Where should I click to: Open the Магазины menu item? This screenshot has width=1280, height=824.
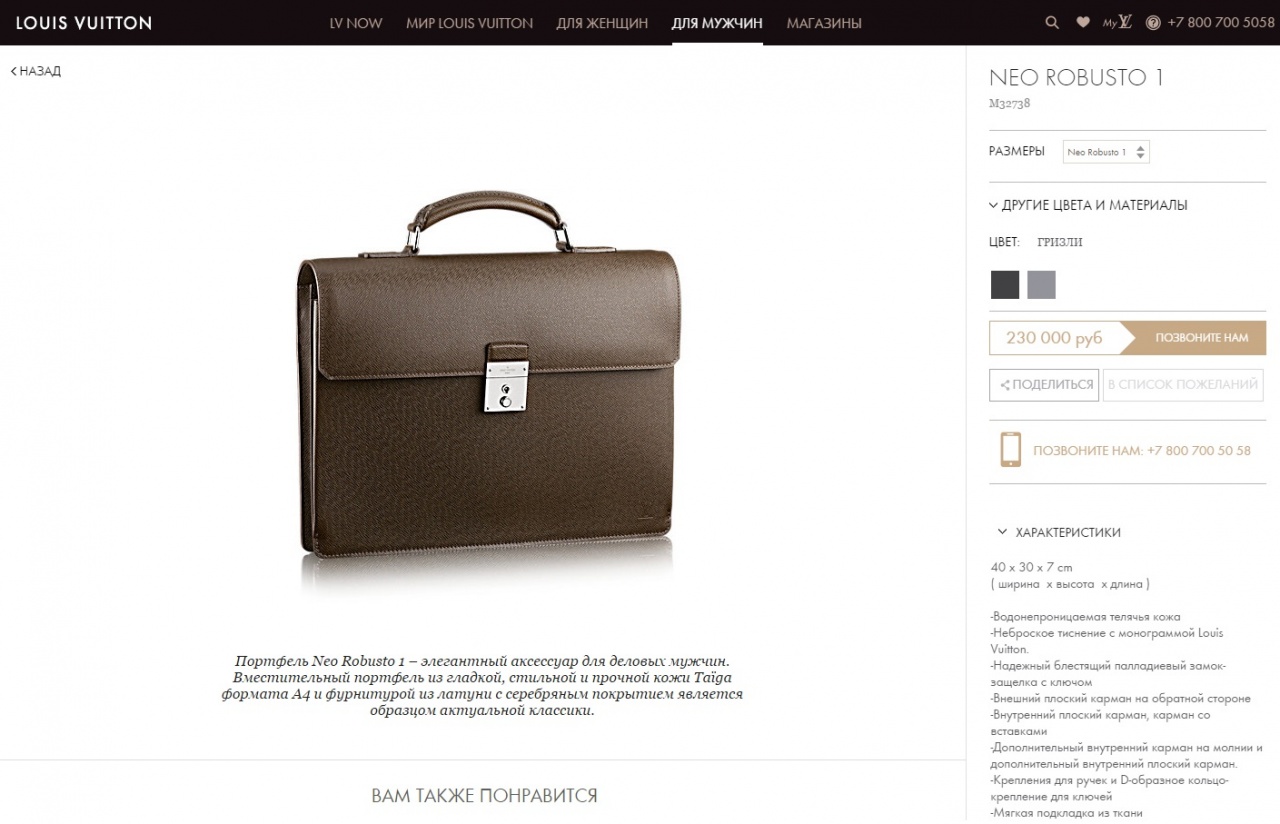[824, 23]
